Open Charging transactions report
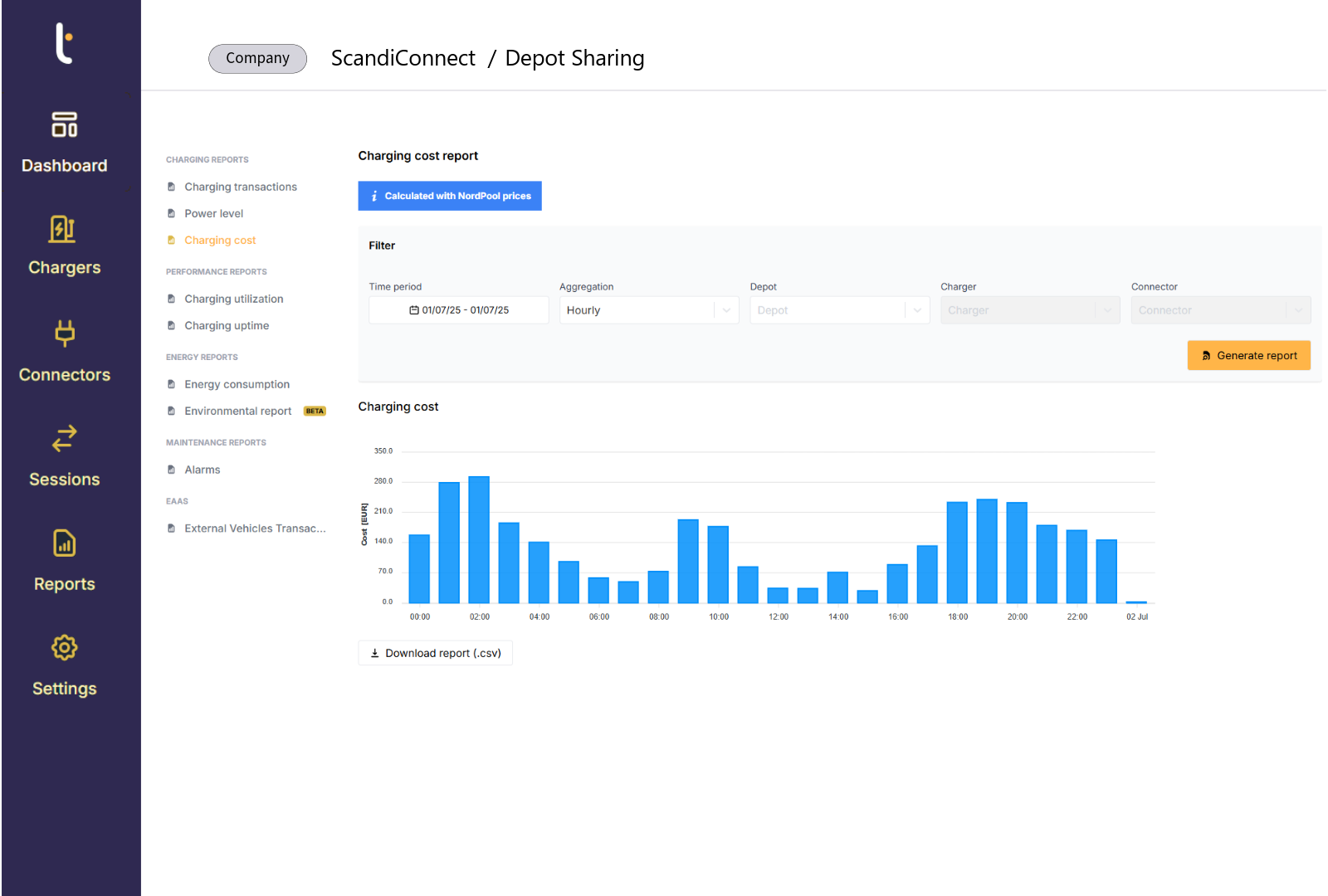Viewport: 1328px width, 896px height. point(241,187)
